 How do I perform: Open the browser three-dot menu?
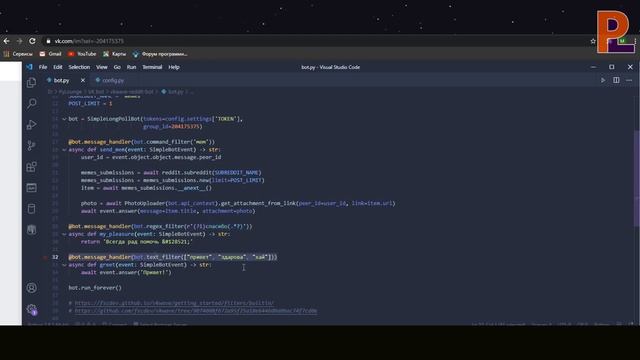tap(636, 41)
